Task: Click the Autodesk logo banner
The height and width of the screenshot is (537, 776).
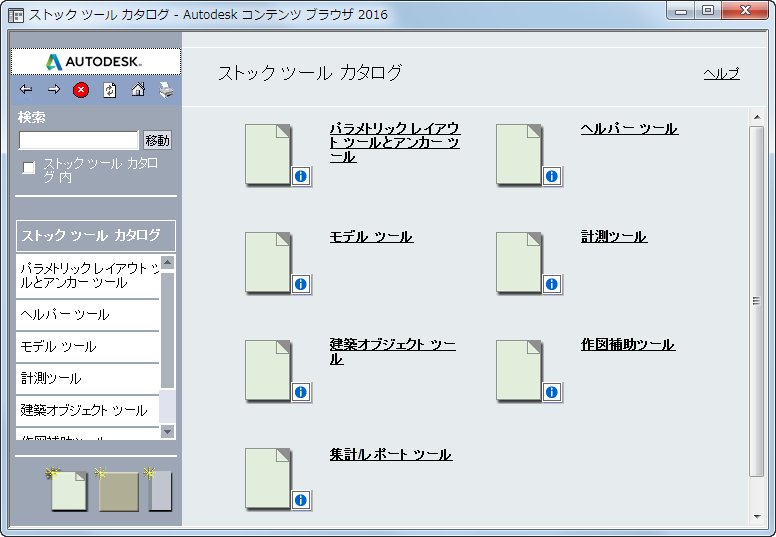Action: coord(96,61)
